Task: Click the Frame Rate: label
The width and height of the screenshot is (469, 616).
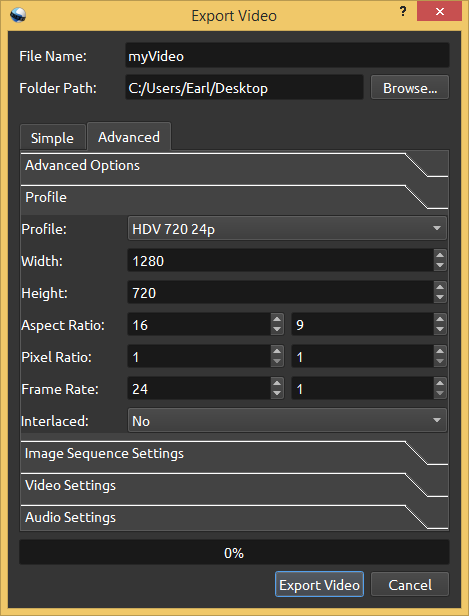Action: pos(60,389)
